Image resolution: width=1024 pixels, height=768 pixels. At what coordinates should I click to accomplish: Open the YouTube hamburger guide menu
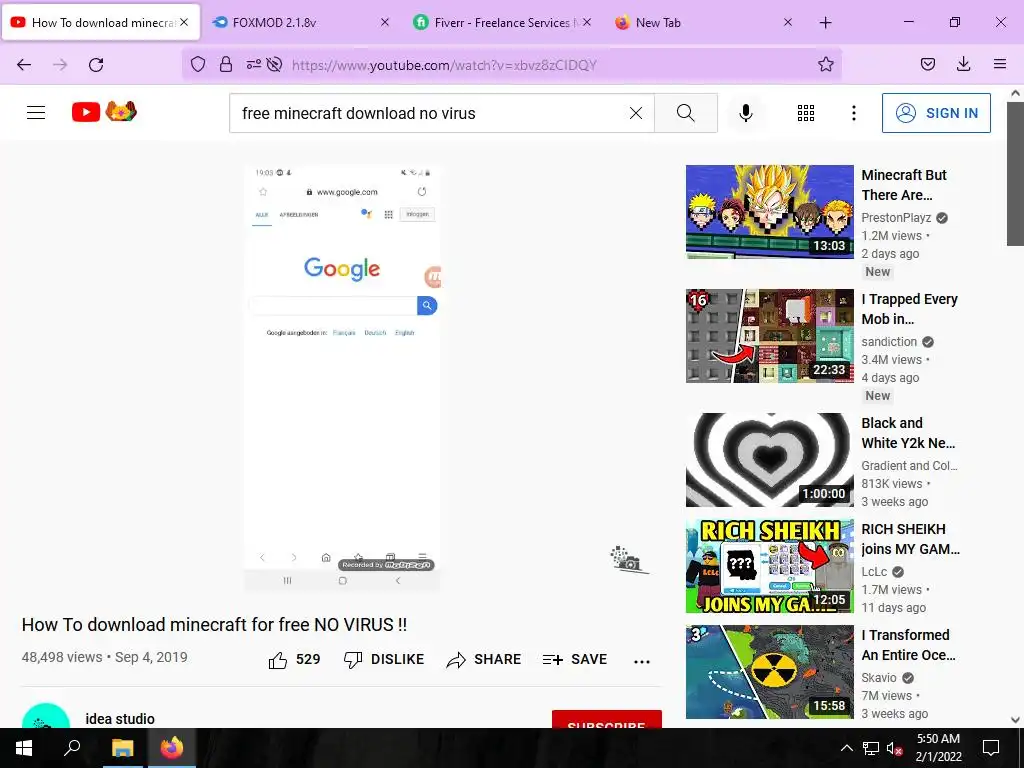[x=36, y=113]
